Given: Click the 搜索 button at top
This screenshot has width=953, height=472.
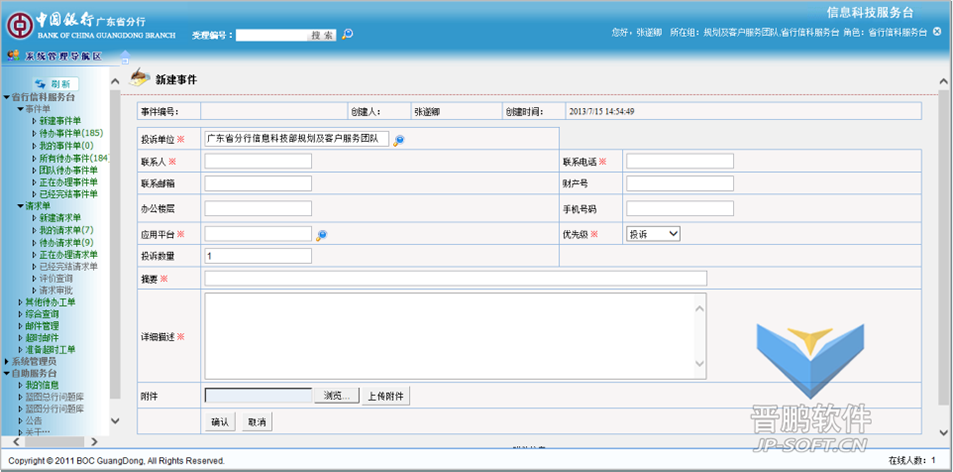Looking at the screenshot, I should tap(322, 35).
